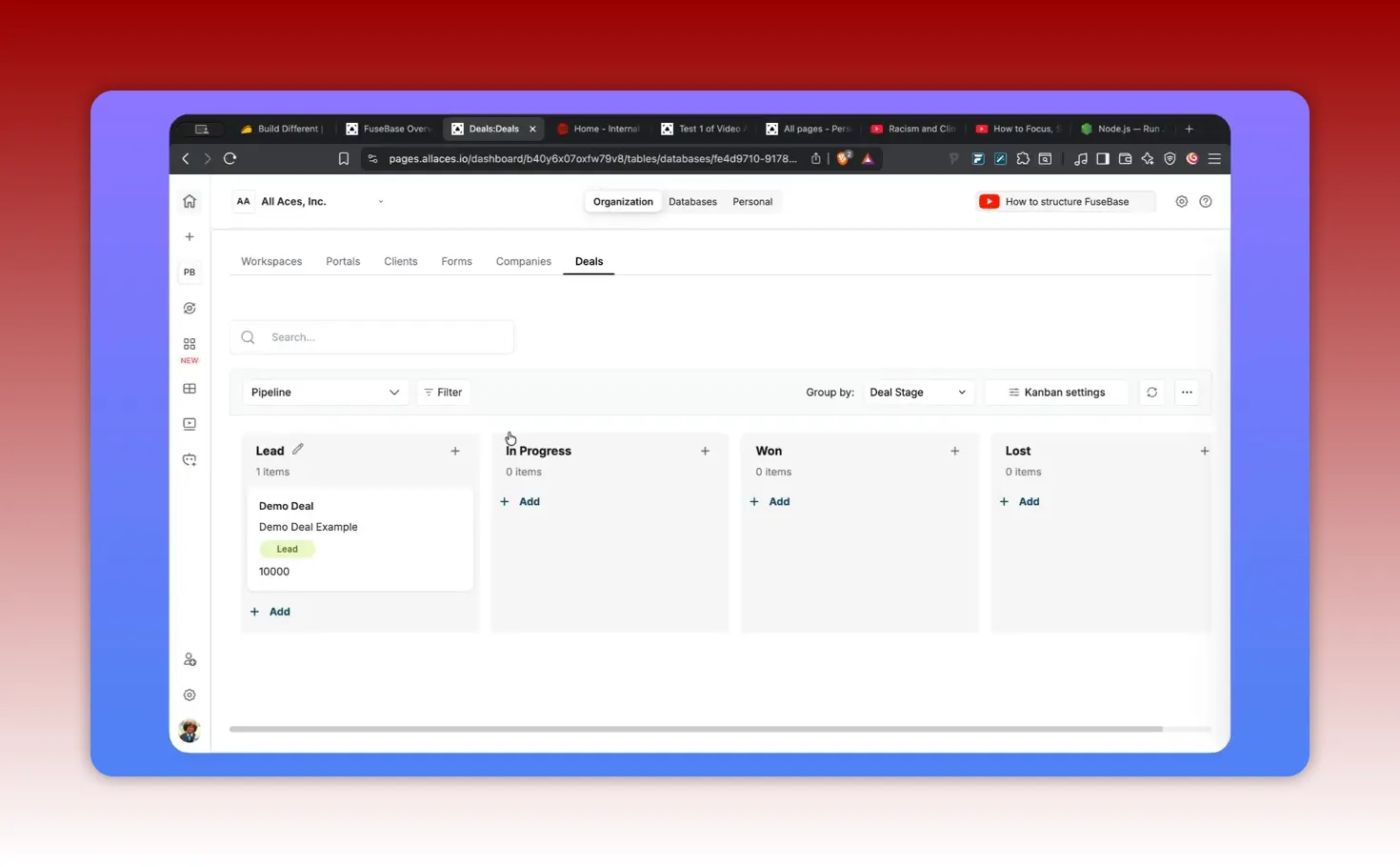Enable the Organization view segment
Image resolution: width=1400 pixels, height=867 pixels.
(623, 201)
